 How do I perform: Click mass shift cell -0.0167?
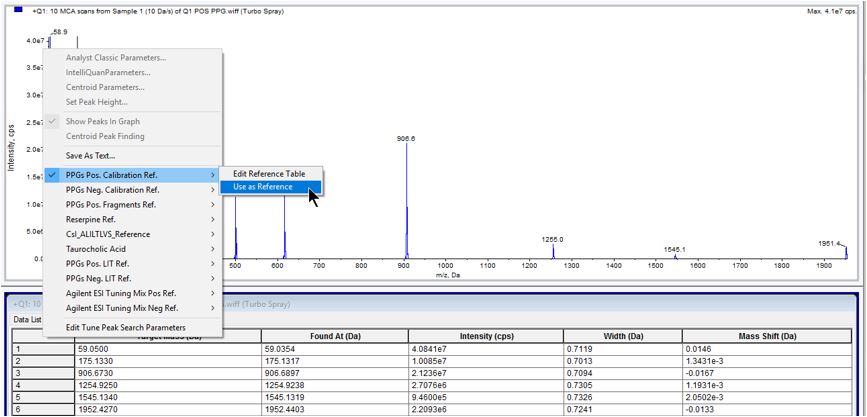coord(767,373)
